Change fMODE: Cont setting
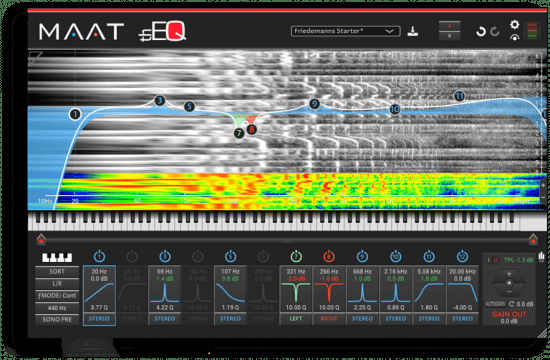 coord(57,295)
